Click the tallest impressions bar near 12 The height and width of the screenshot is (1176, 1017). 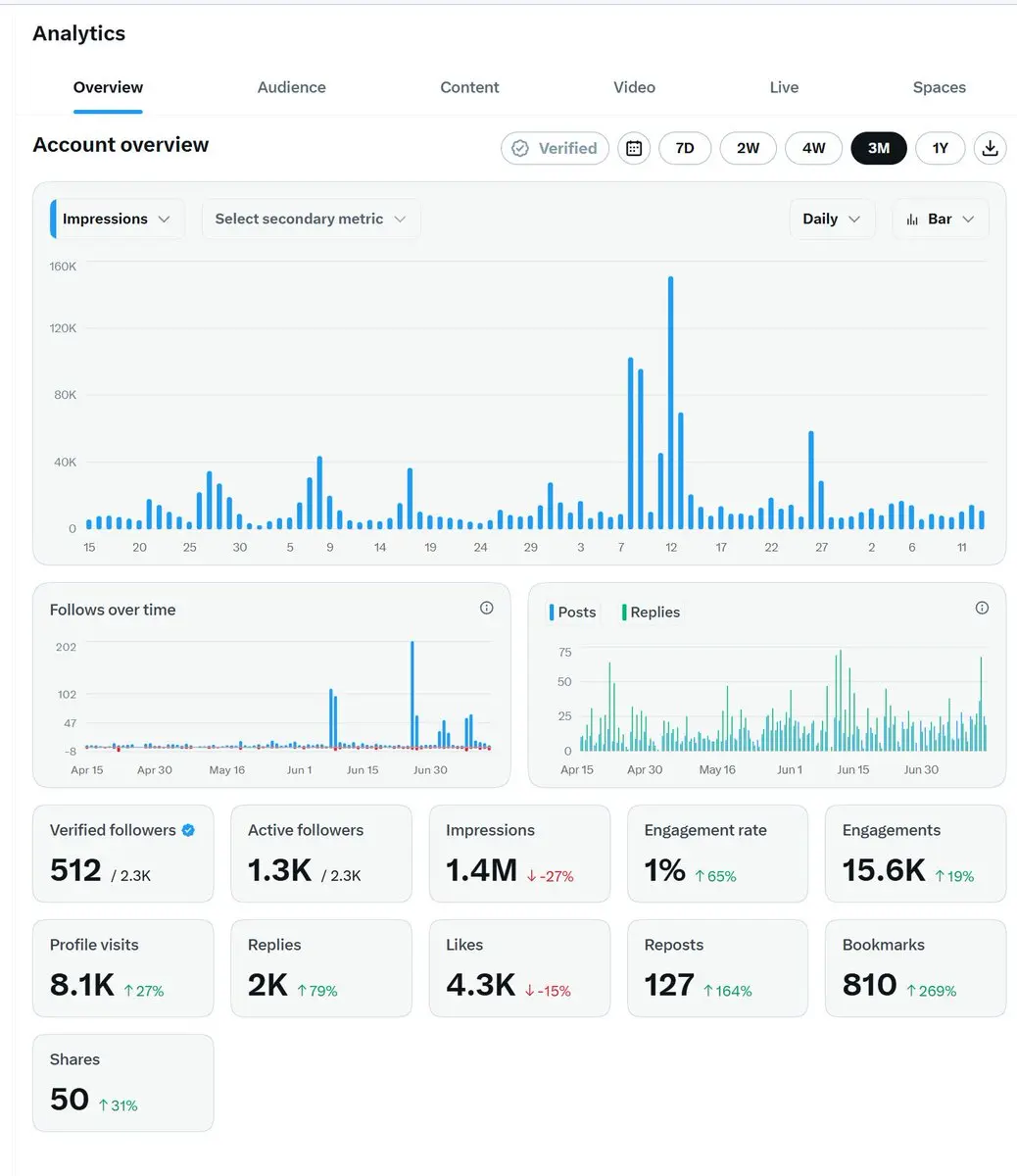pos(671,403)
